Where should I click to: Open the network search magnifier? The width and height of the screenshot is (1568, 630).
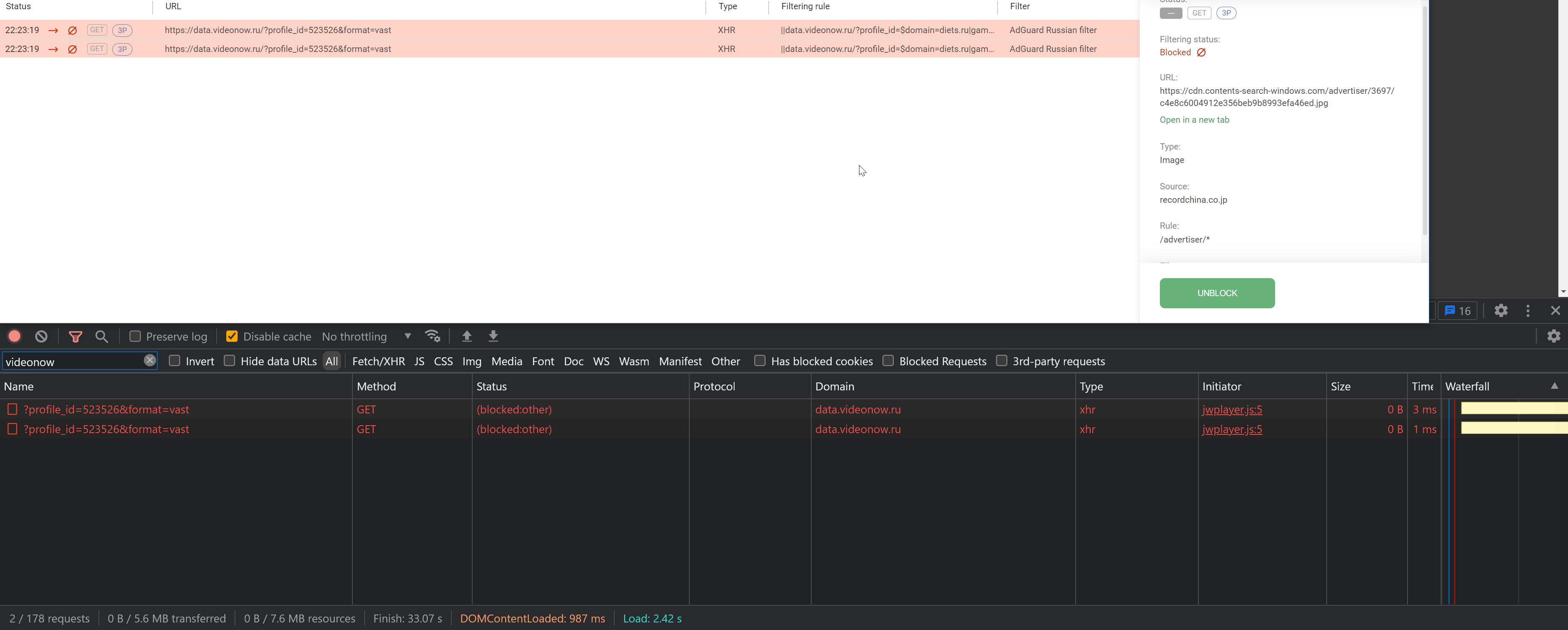pyautogui.click(x=102, y=336)
